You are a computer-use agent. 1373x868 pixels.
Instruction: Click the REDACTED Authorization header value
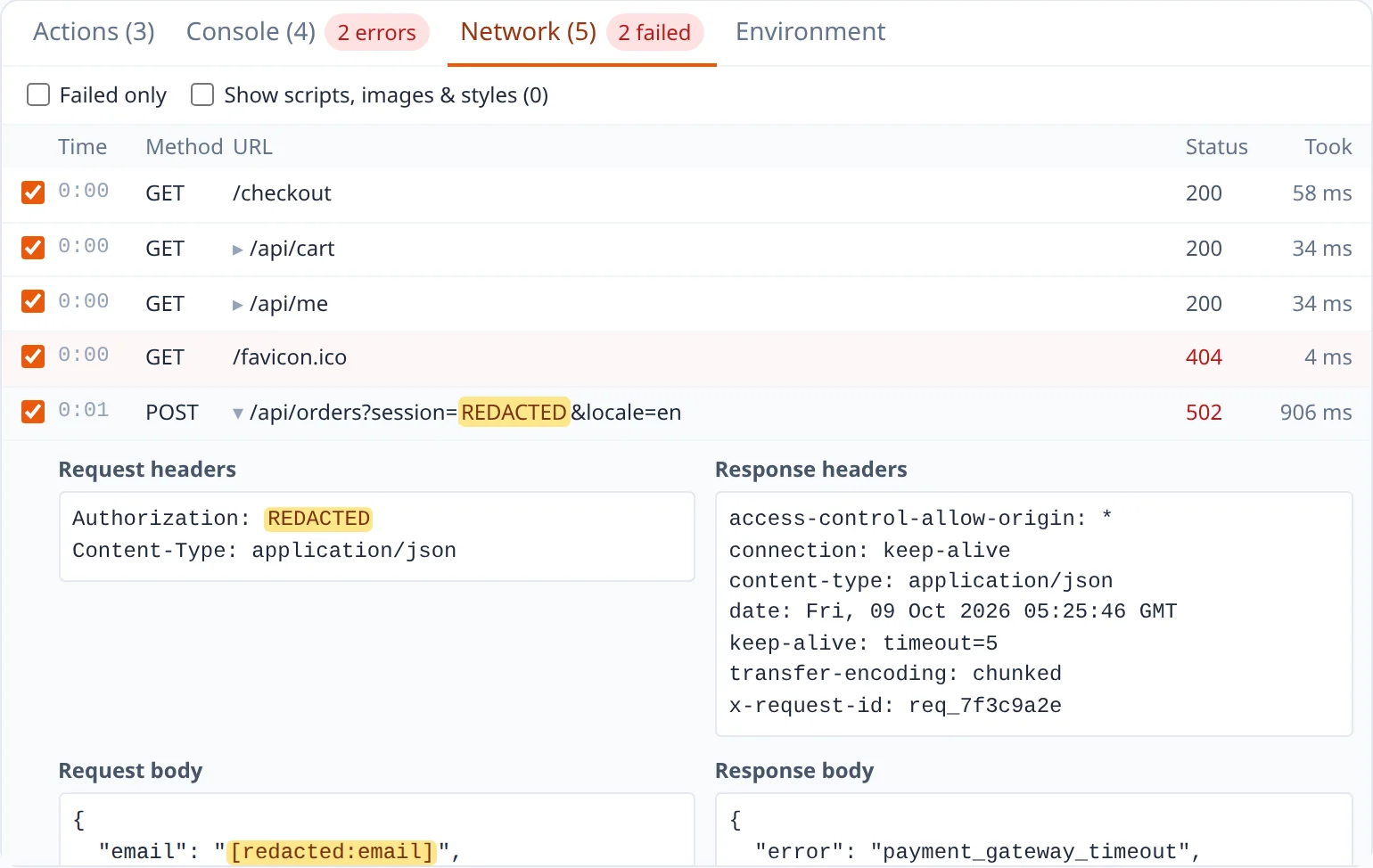click(318, 519)
